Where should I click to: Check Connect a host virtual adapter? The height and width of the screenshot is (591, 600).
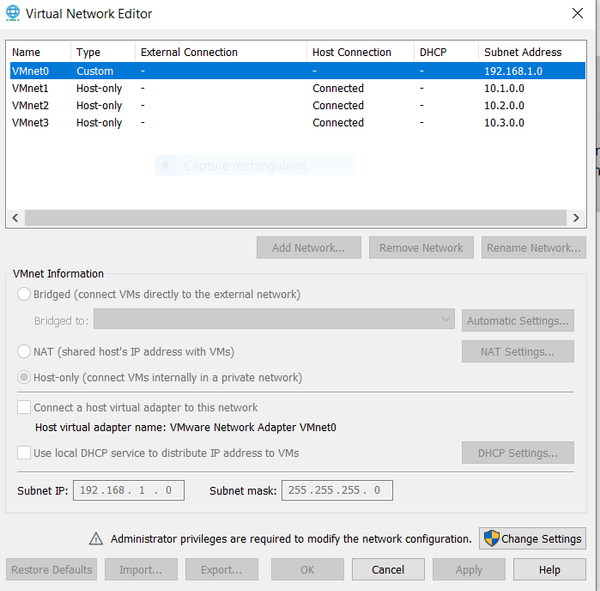[x=24, y=407]
